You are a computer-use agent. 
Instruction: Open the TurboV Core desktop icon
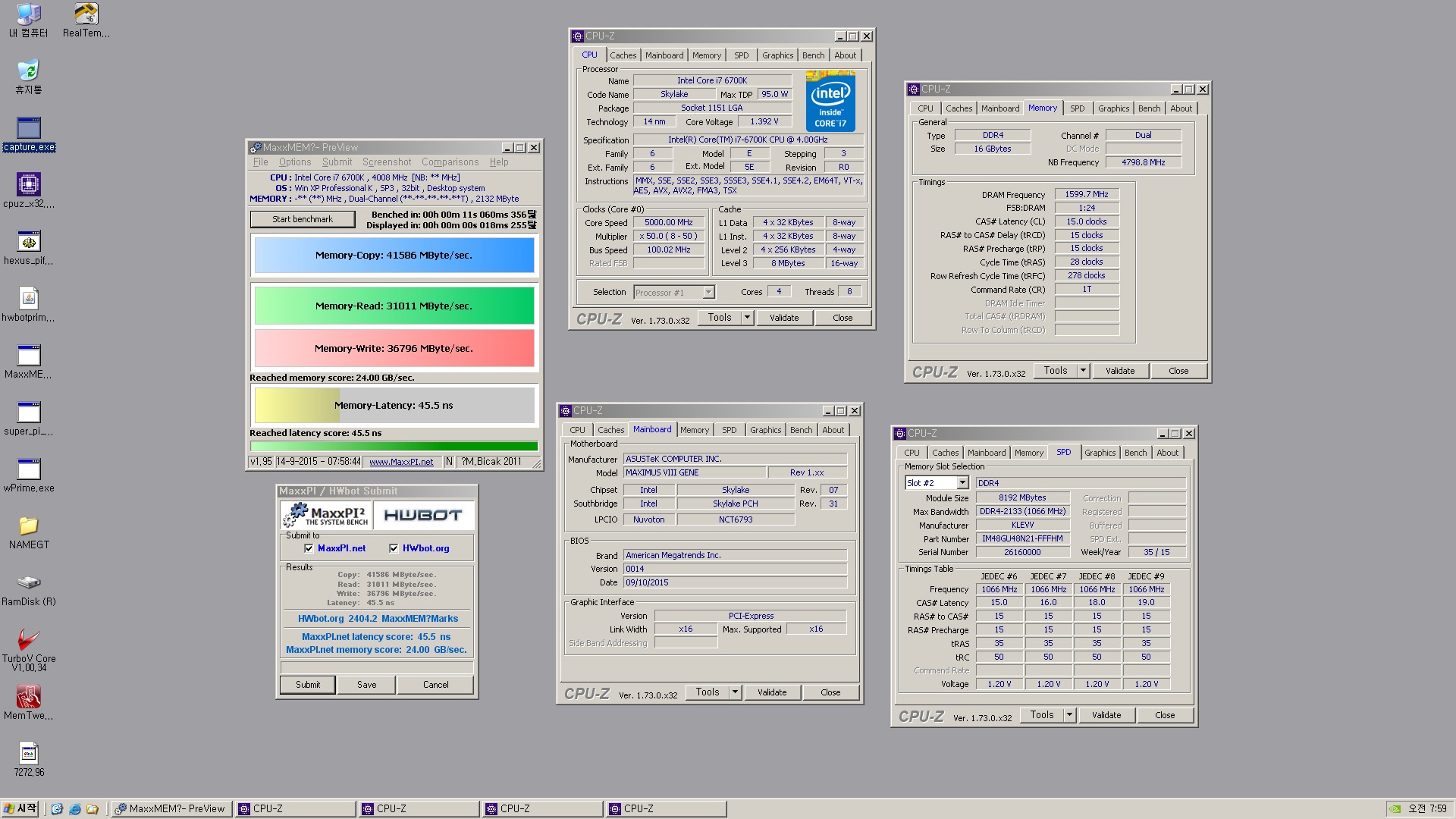(29, 650)
